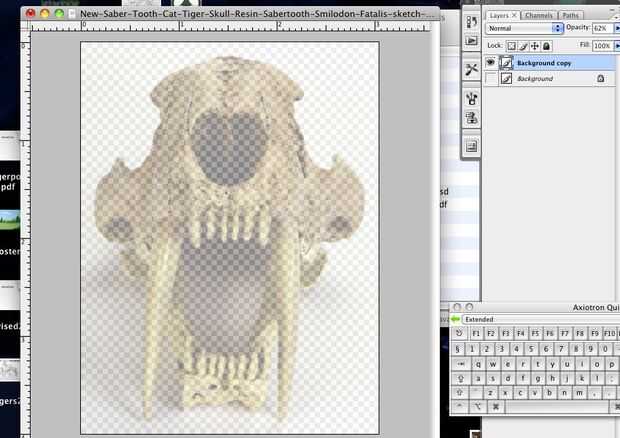Click the Fill 100% field

[603, 46]
